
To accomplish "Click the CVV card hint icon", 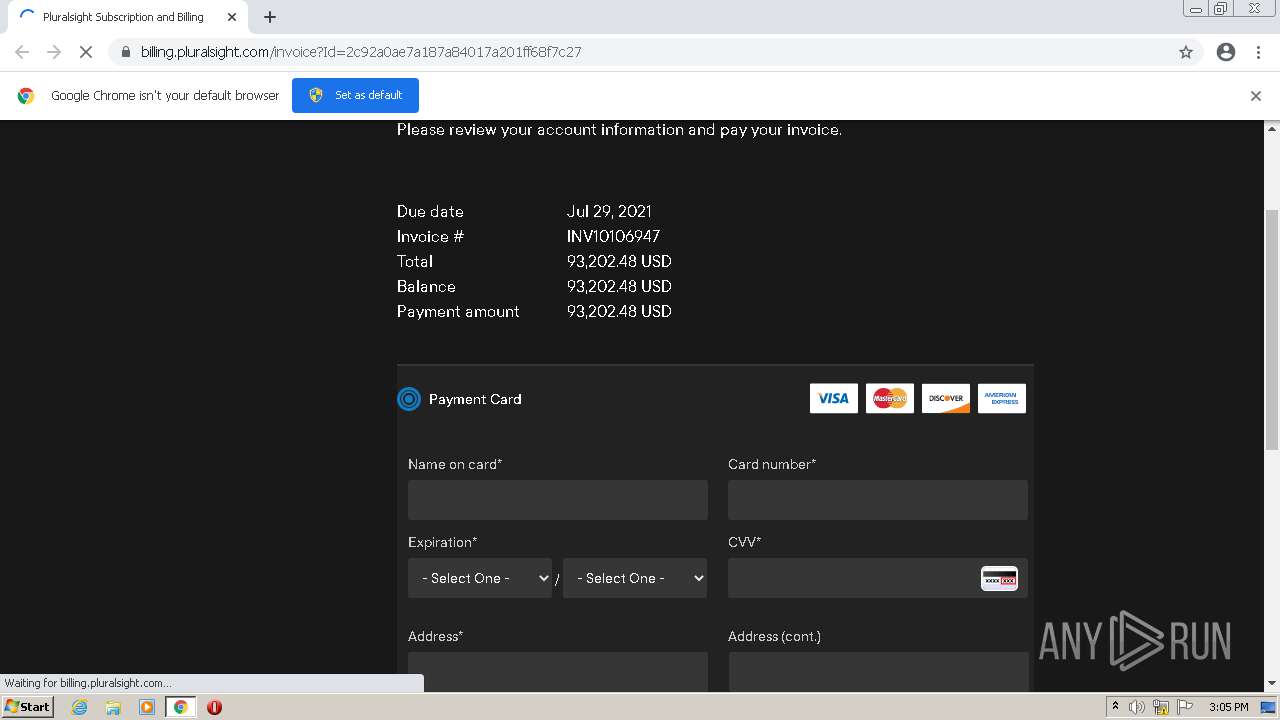I will tap(999, 578).
